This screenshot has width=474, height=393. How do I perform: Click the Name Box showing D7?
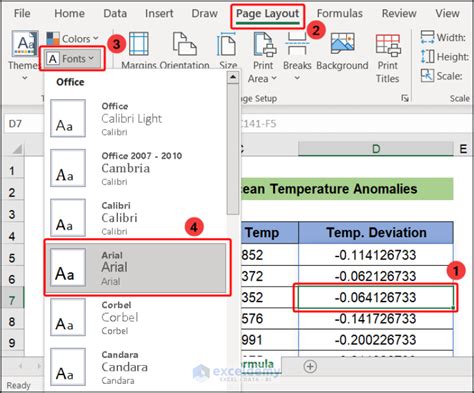[x=23, y=124]
